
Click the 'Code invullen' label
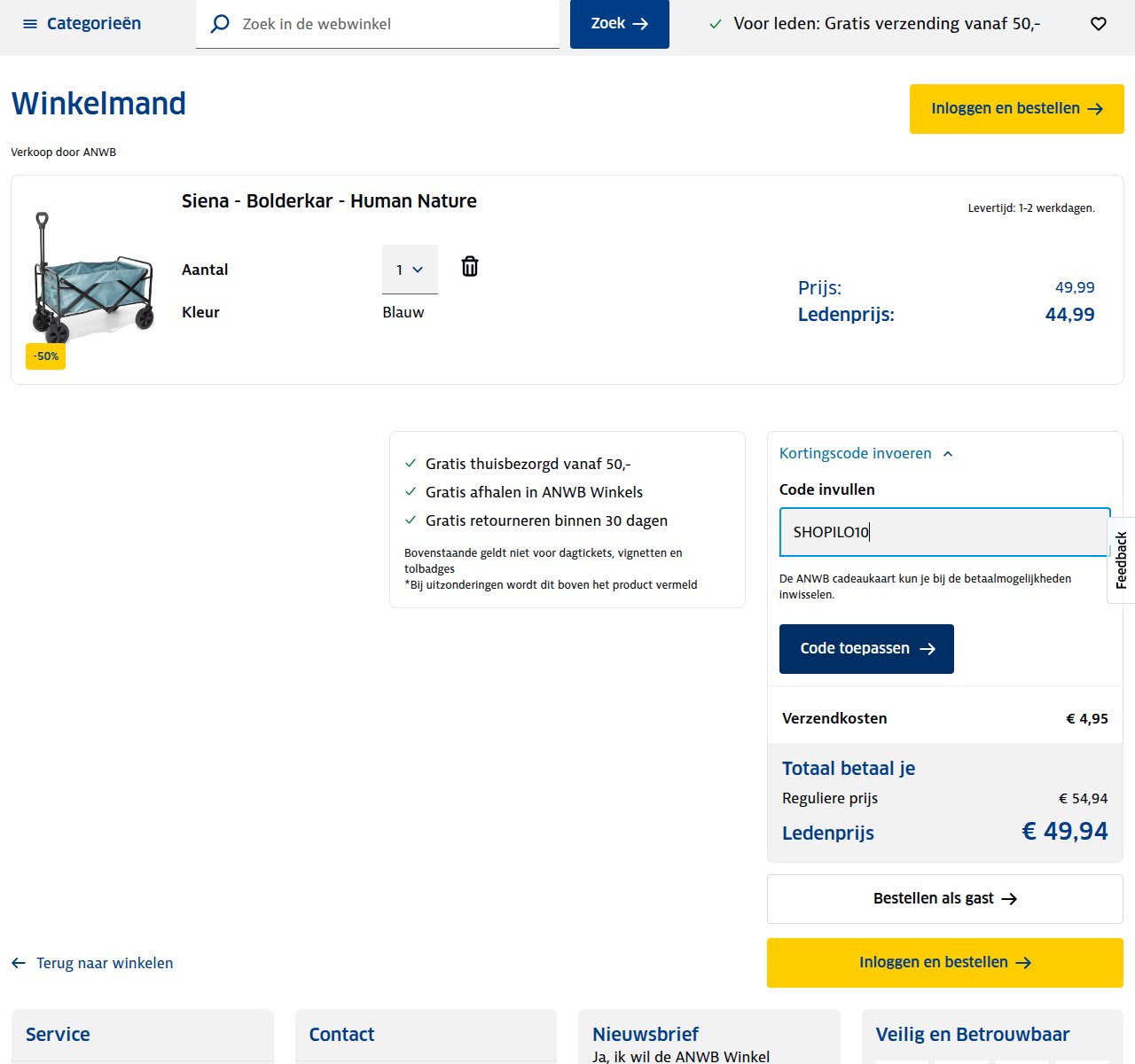coord(827,489)
